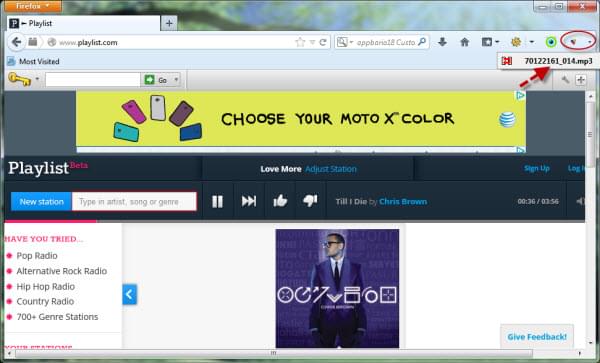The width and height of the screenshot is (600, 363).
Task: Give the song a thumbs up
Action: [x=280, y=201]
